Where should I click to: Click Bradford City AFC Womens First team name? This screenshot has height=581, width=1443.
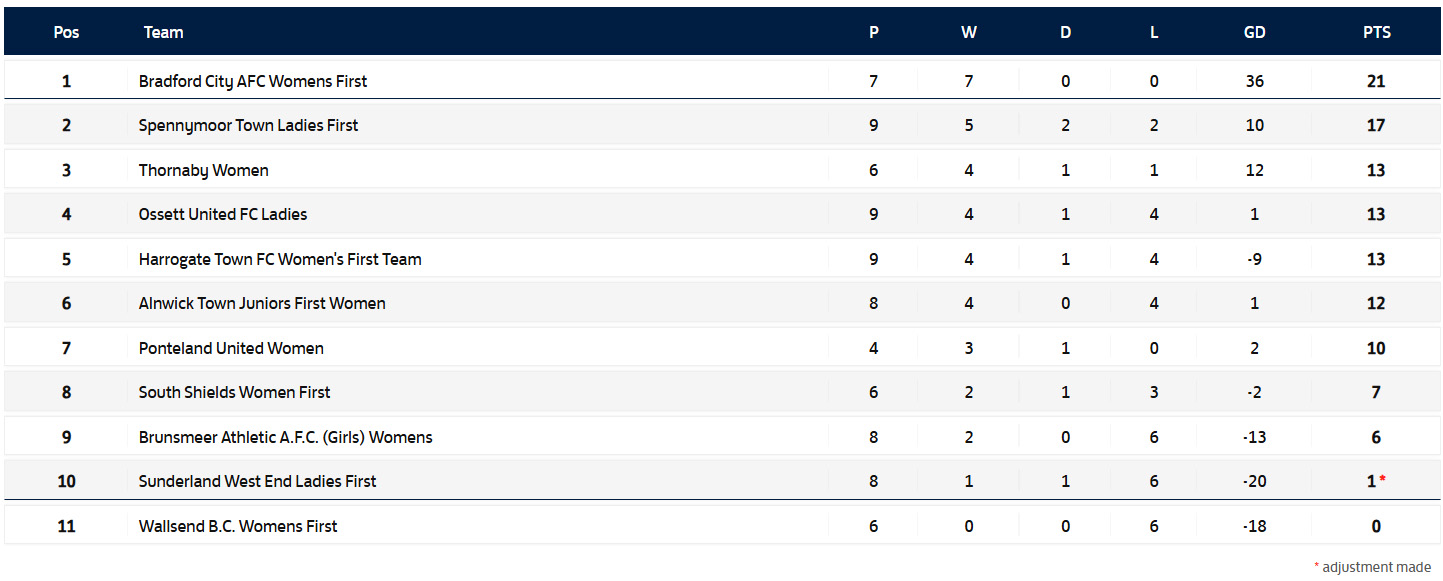click(252, 81)
